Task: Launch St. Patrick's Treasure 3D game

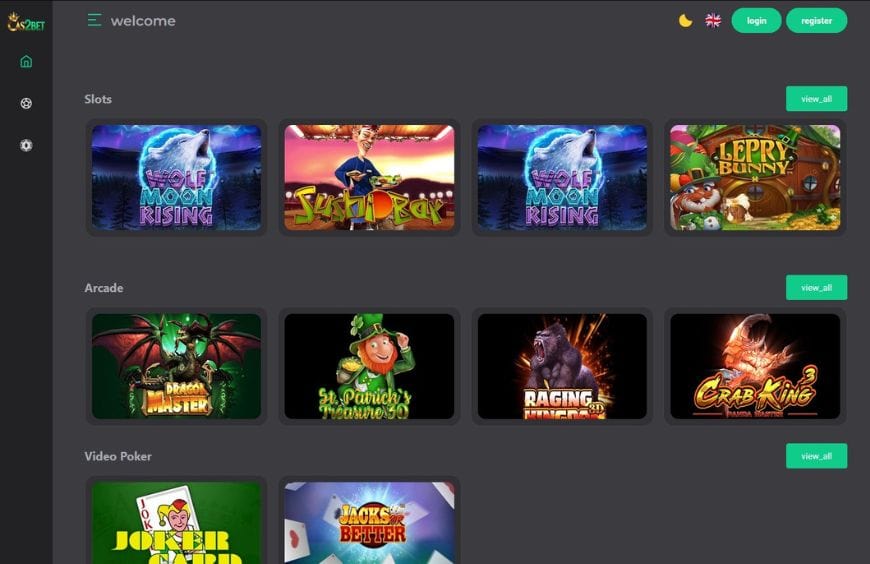Action: [370, 366]
